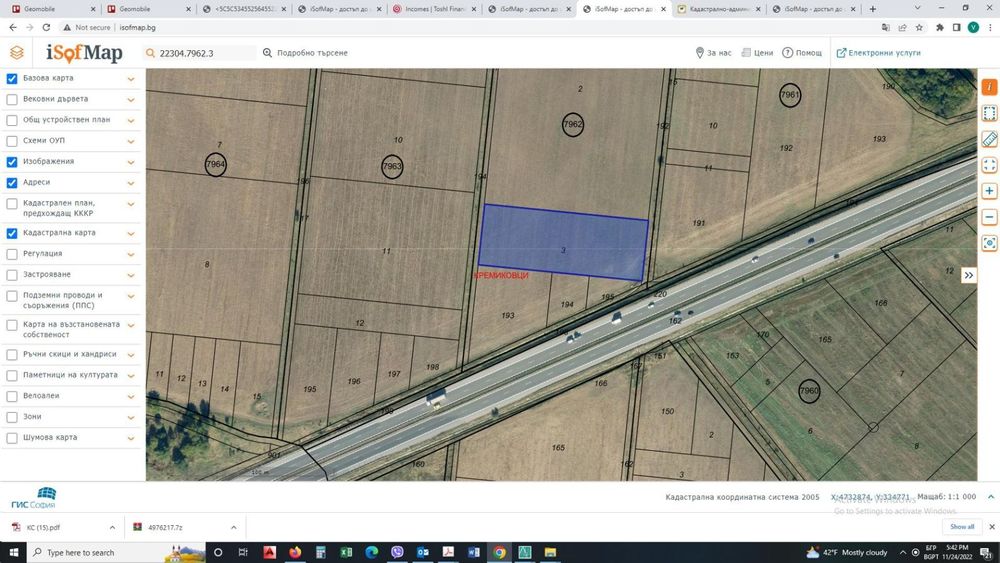The height and width of the screenshot is (563, 1000).
Task: Expand the Изображения layer options
Action: tap(131, 163)
